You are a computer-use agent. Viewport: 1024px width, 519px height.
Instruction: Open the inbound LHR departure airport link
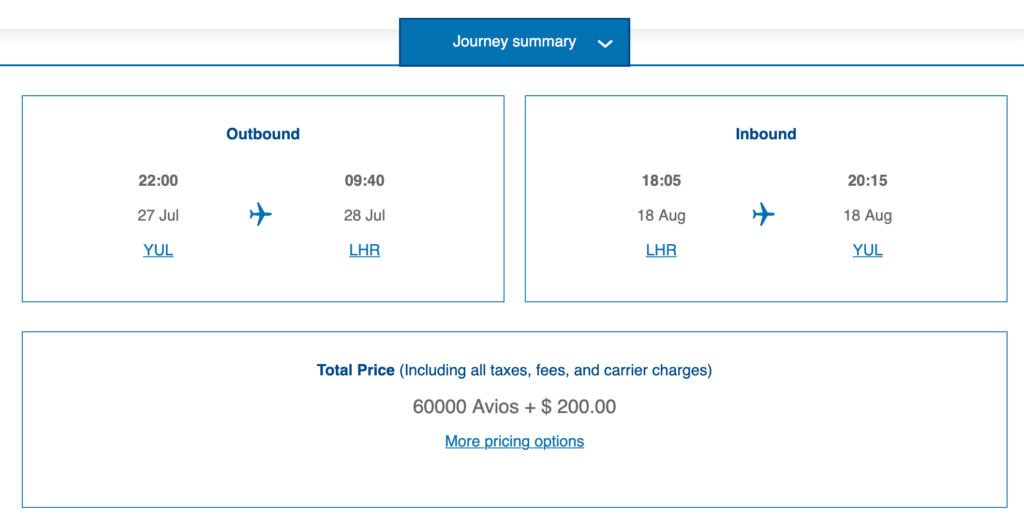661,250
